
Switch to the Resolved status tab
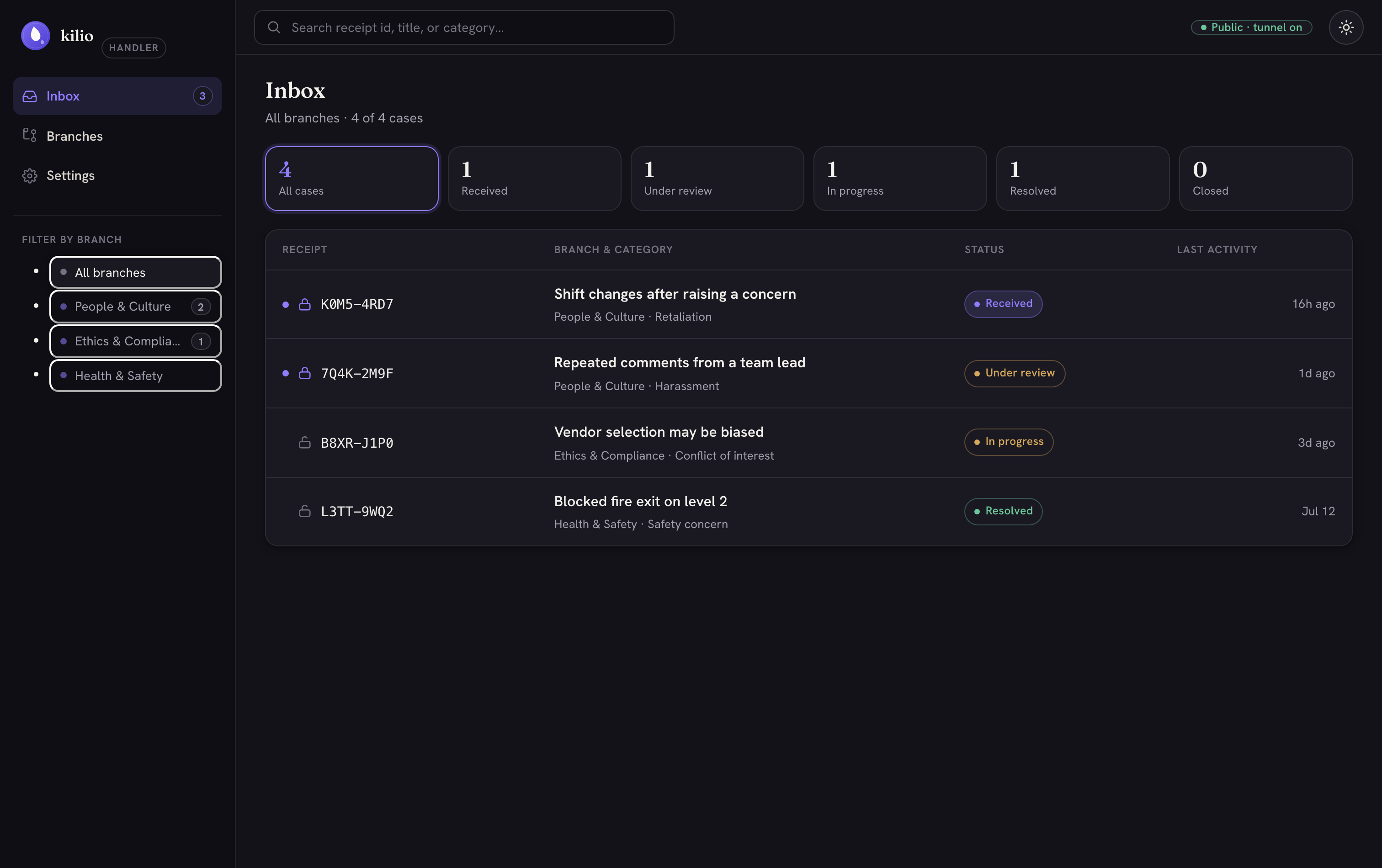click(1082, 179)
